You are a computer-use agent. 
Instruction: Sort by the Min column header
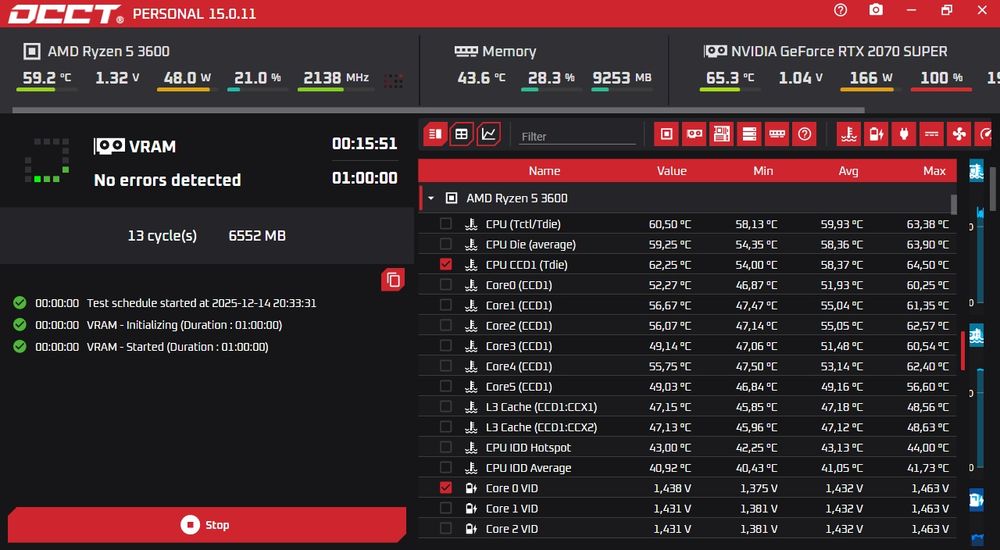pyautogui.click(x=763, y=170)
